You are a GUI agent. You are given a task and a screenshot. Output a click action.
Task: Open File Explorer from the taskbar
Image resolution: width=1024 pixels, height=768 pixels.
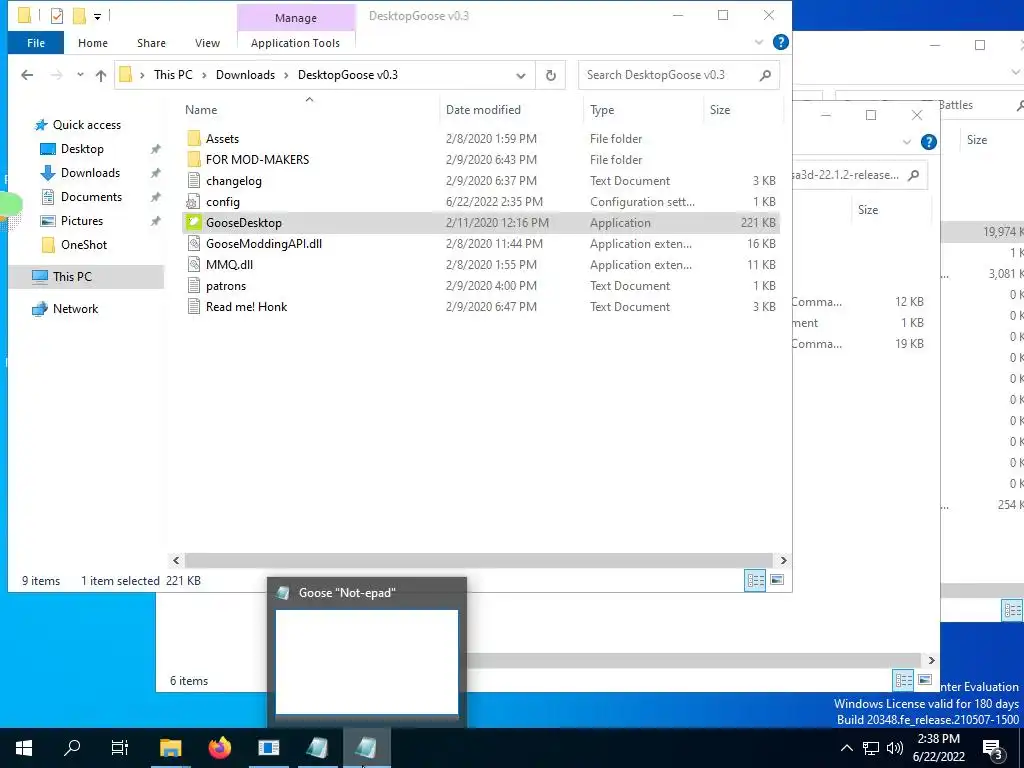[170, 748]
